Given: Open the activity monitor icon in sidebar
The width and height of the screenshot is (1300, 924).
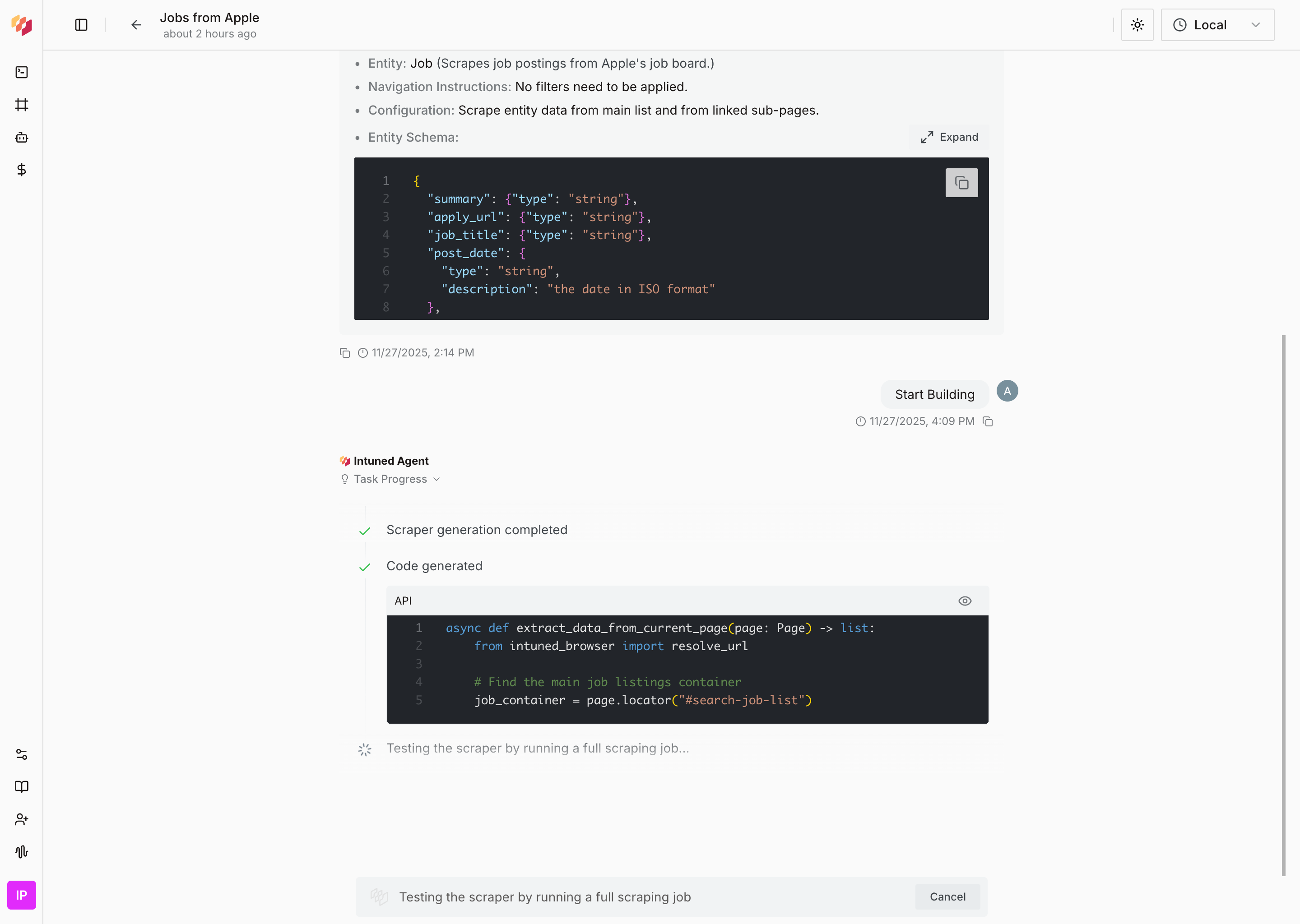Looking at the screenshot, I should (22, 852).
